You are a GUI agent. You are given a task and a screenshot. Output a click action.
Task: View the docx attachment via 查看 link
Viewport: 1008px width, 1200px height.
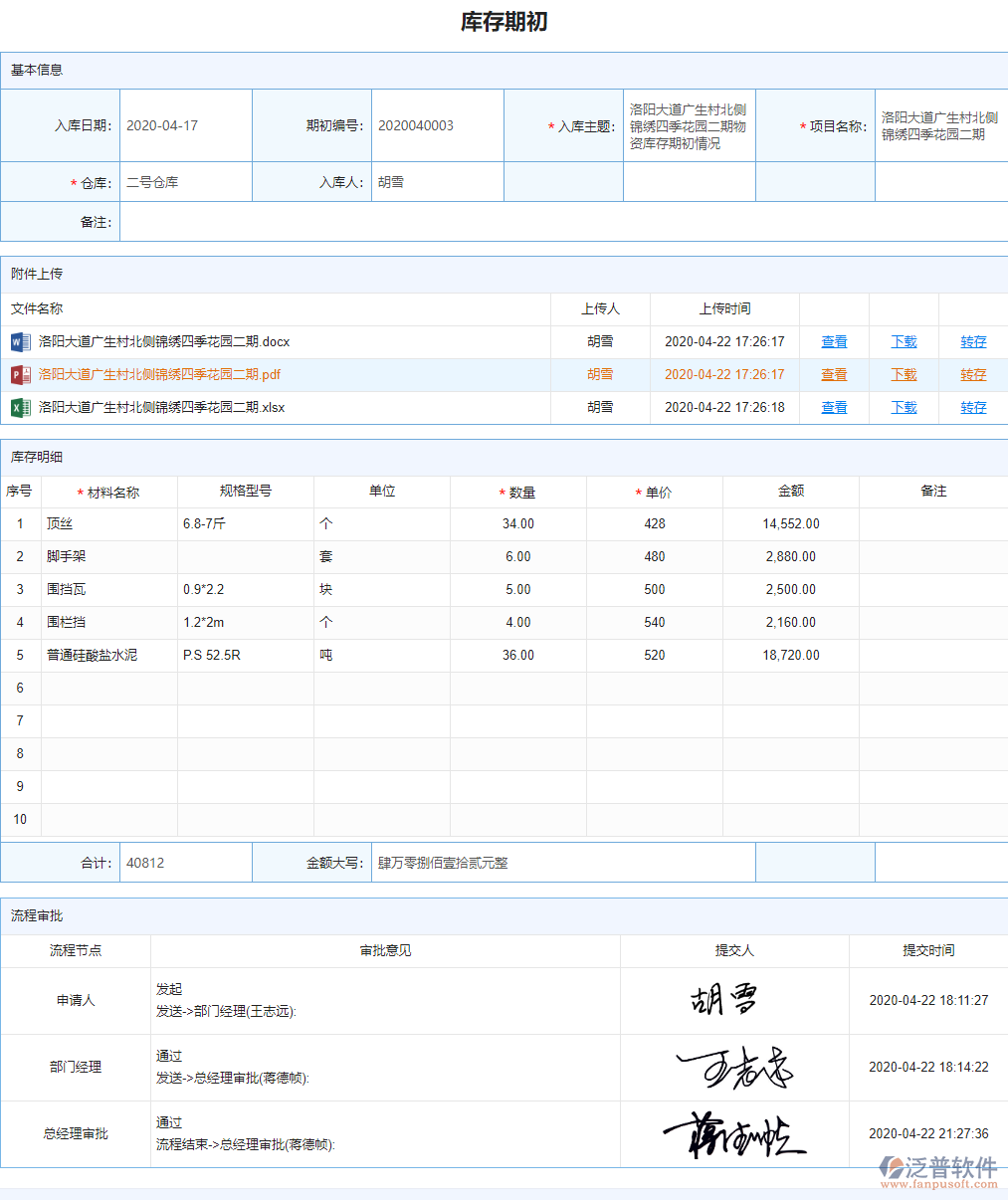point(834,342)
